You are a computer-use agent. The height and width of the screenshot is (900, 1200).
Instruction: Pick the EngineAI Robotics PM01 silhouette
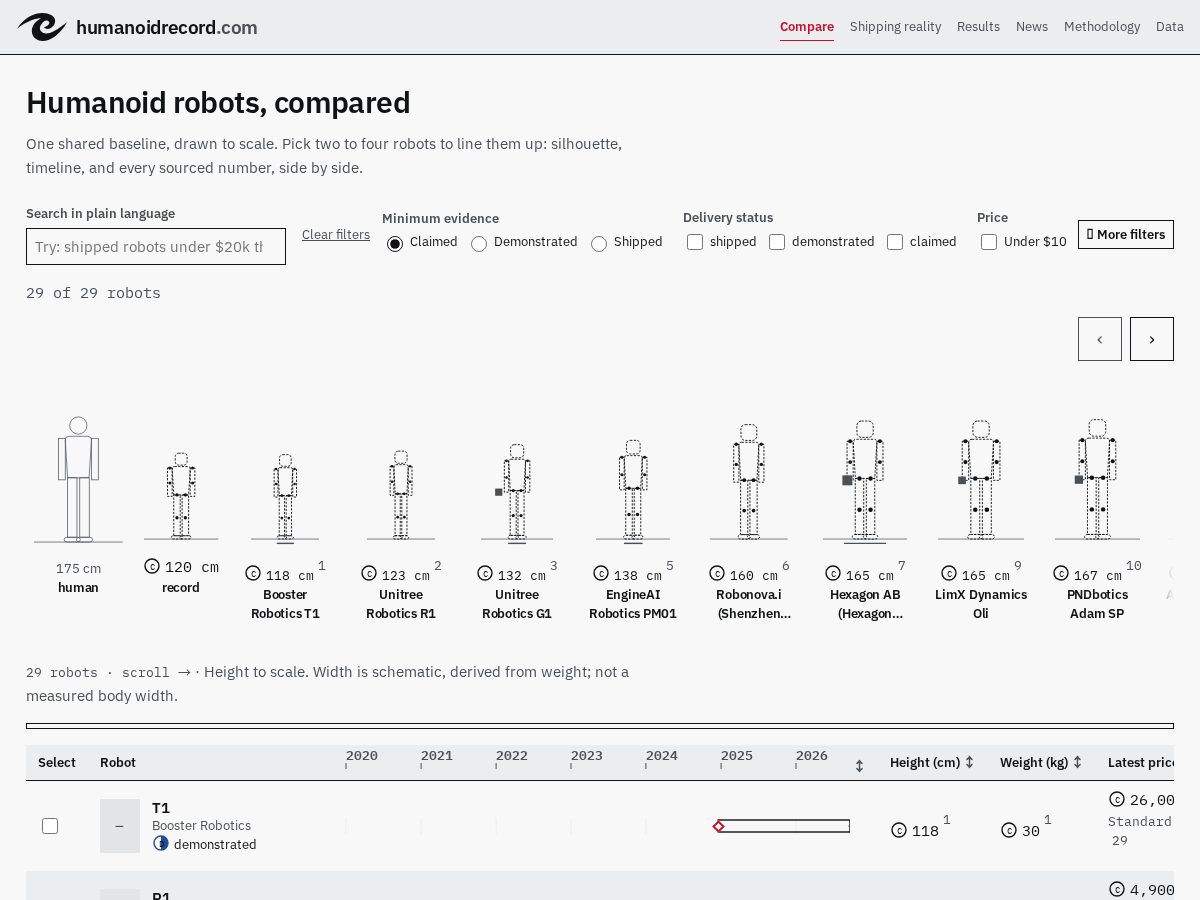point(633,490)
